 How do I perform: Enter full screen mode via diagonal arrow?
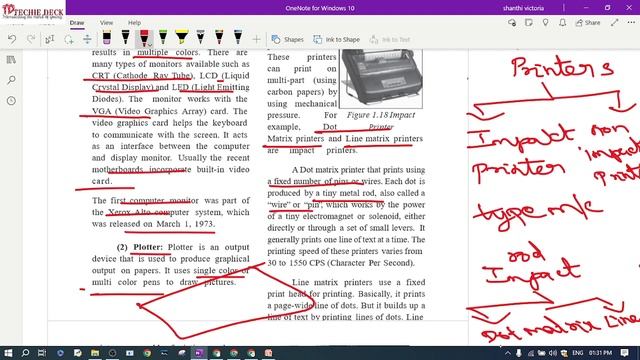(x=615, y=23)
